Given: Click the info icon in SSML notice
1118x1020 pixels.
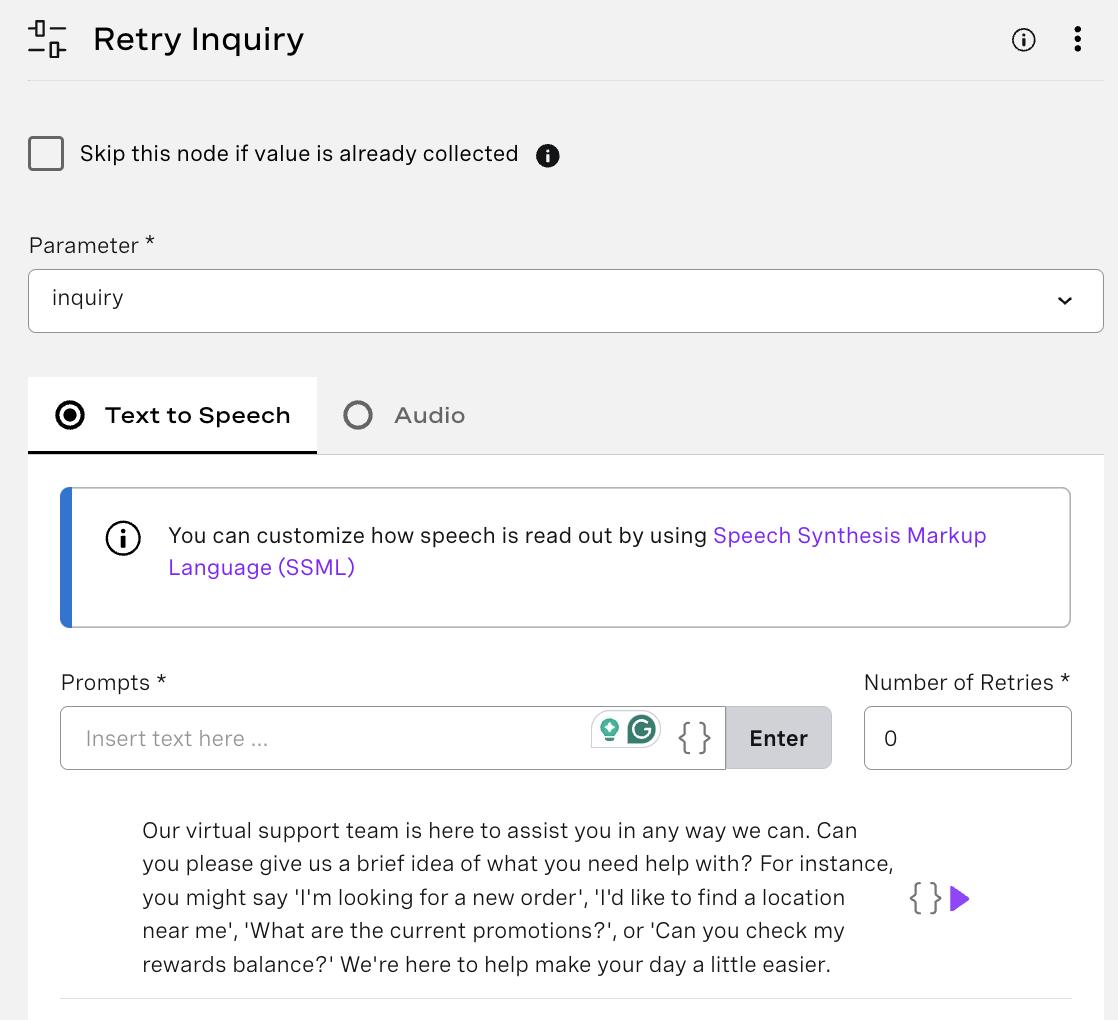Looking at the screenshot, I should tap(123, 538).
